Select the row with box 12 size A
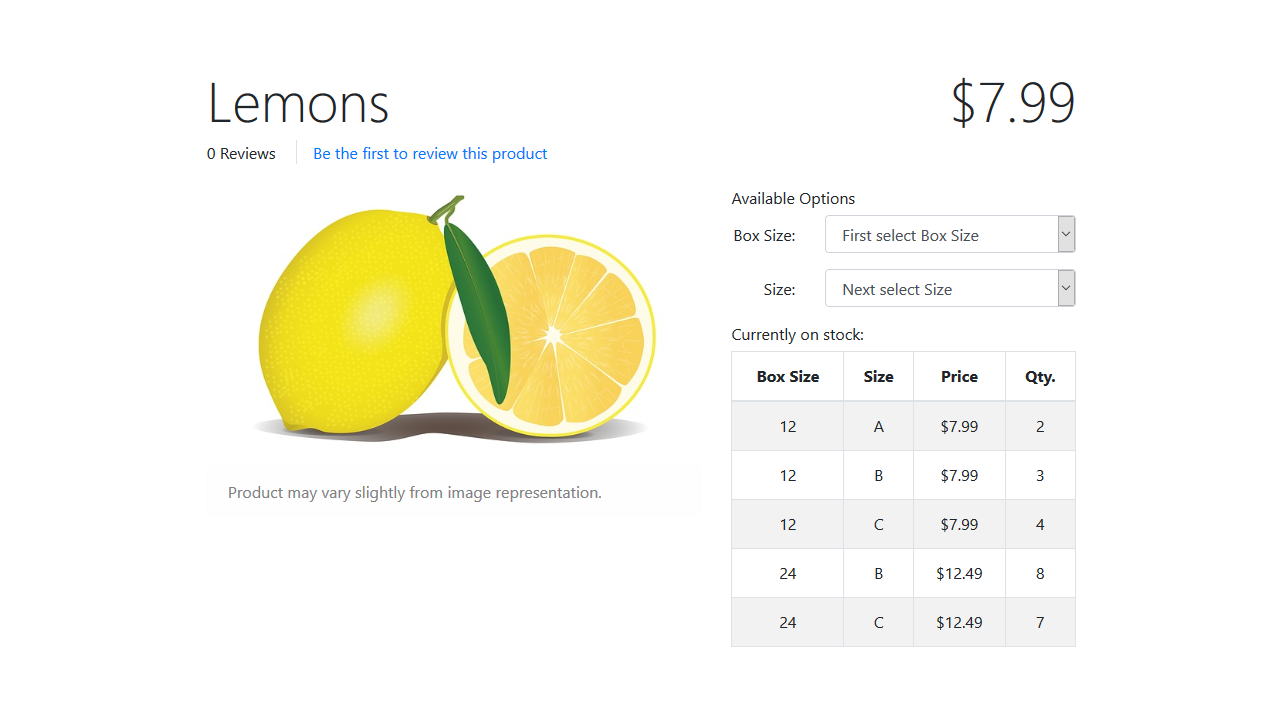The height and width of the screenshot is (720, 1280). 904,427
